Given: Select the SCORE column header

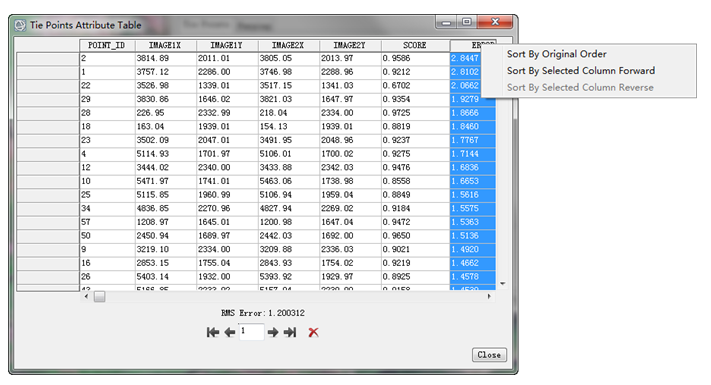Looking at the screenshot, I should pyautogui.click(x=415, y=45).
